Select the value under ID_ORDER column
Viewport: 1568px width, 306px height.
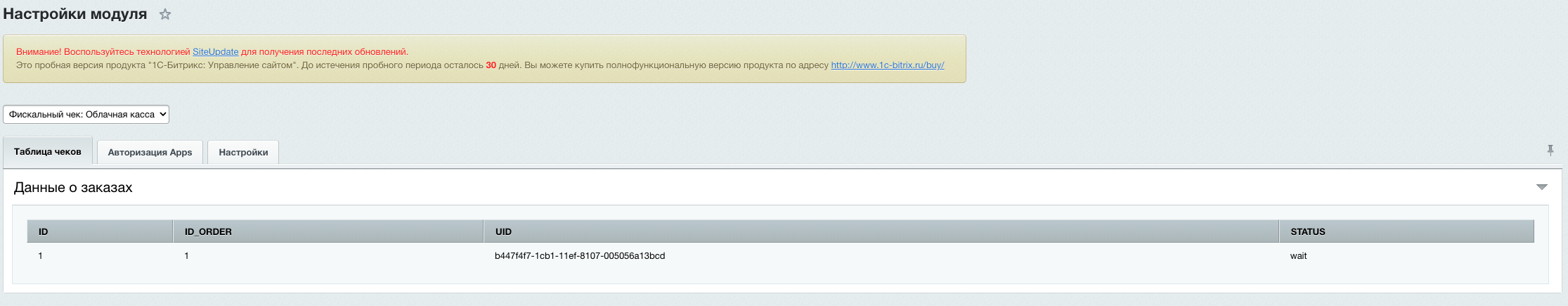[187, 256]
